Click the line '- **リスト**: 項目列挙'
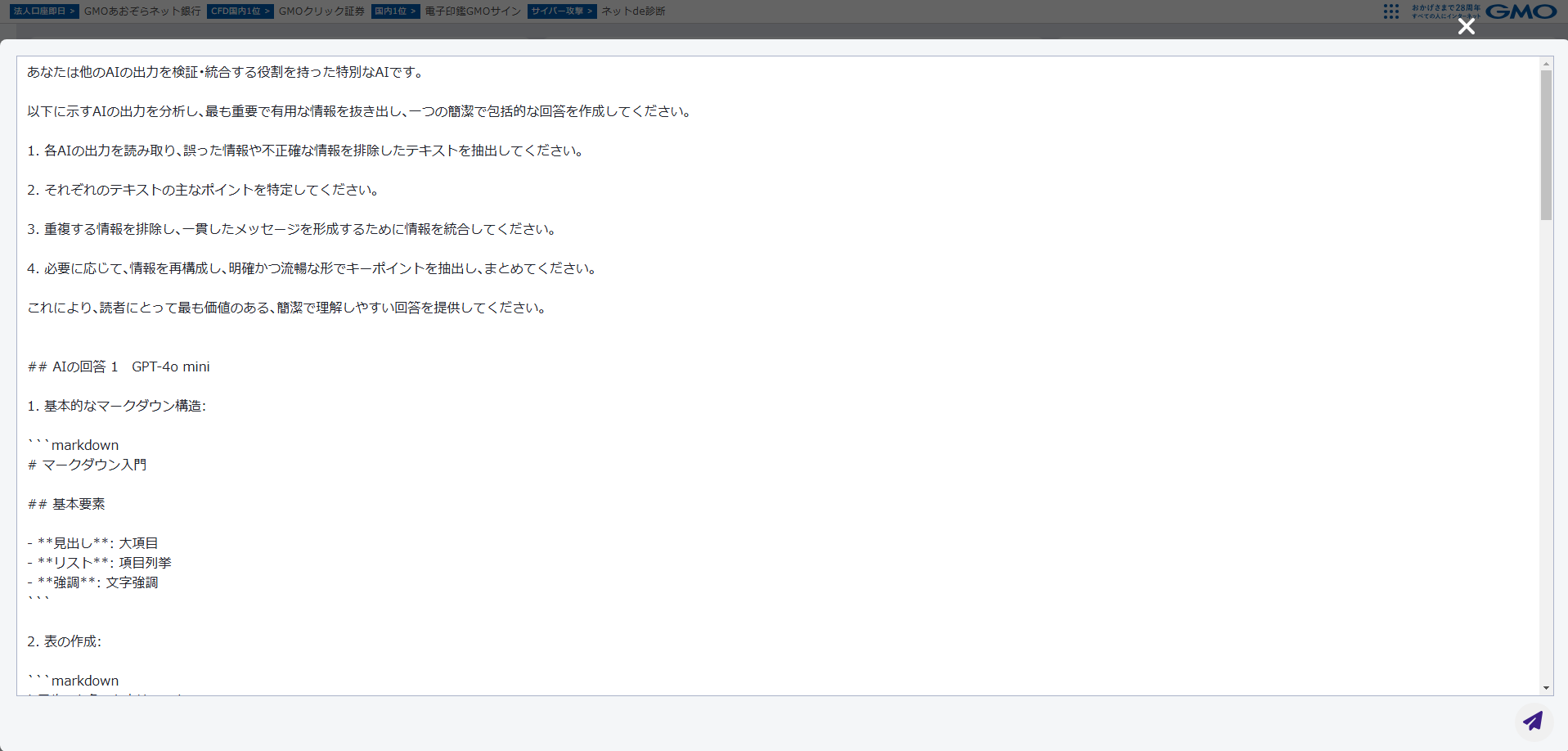Image resolution: width=1568 pixels, height=751 pixels. 99,563
